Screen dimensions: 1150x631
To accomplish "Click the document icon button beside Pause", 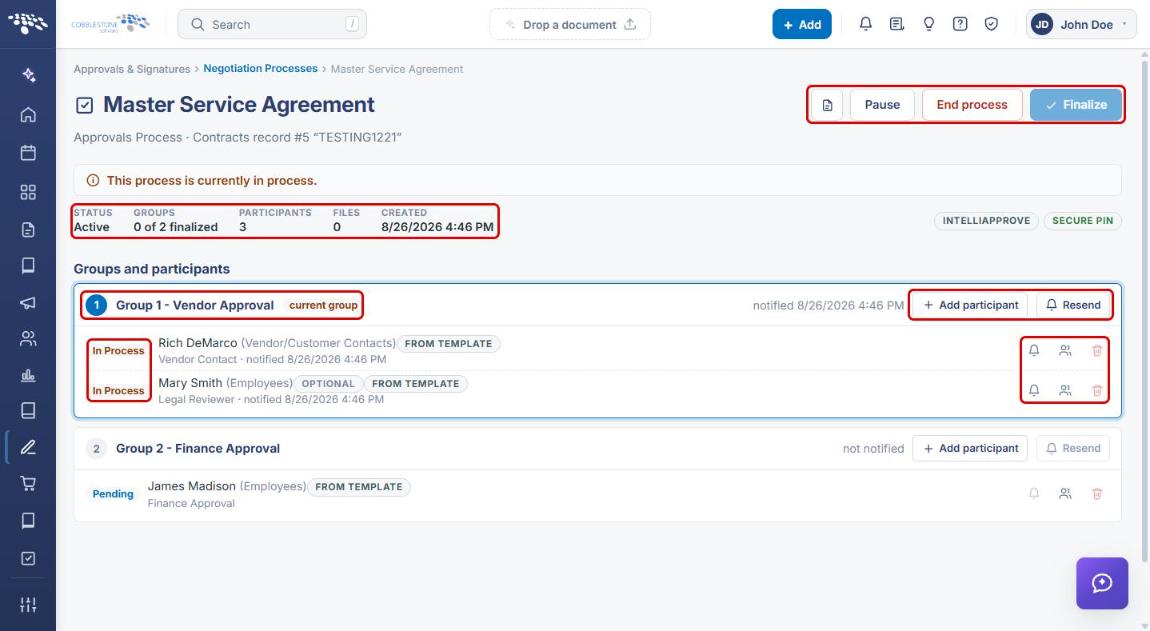I will [x=827, y=105].
